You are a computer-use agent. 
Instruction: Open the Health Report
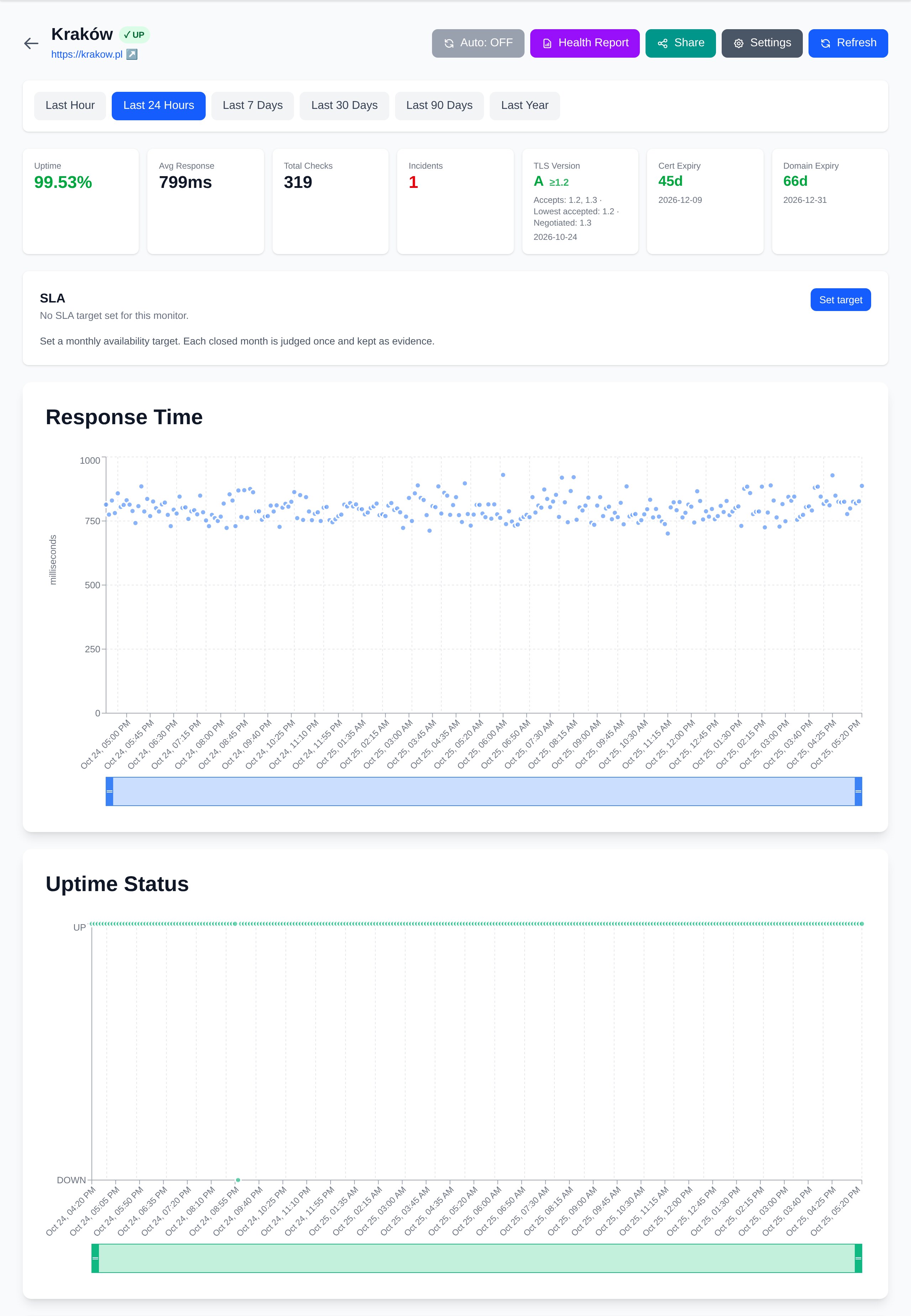pyautogui.click(x=585, y=43)
